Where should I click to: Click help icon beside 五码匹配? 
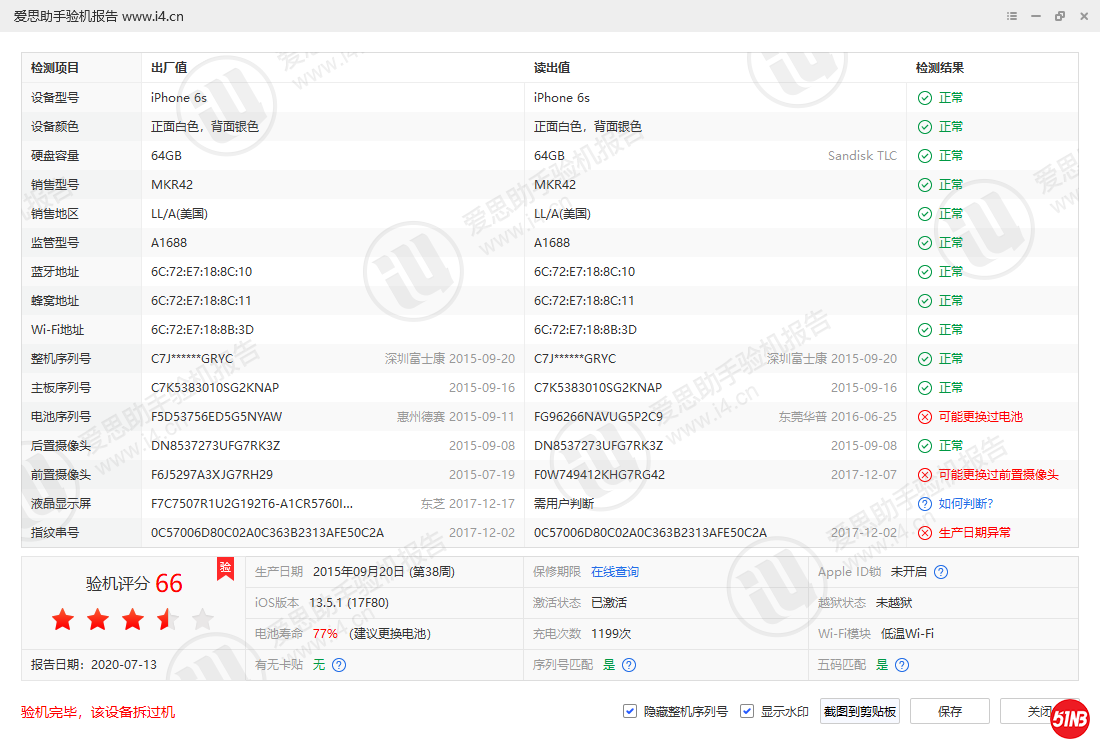(902, 665)
